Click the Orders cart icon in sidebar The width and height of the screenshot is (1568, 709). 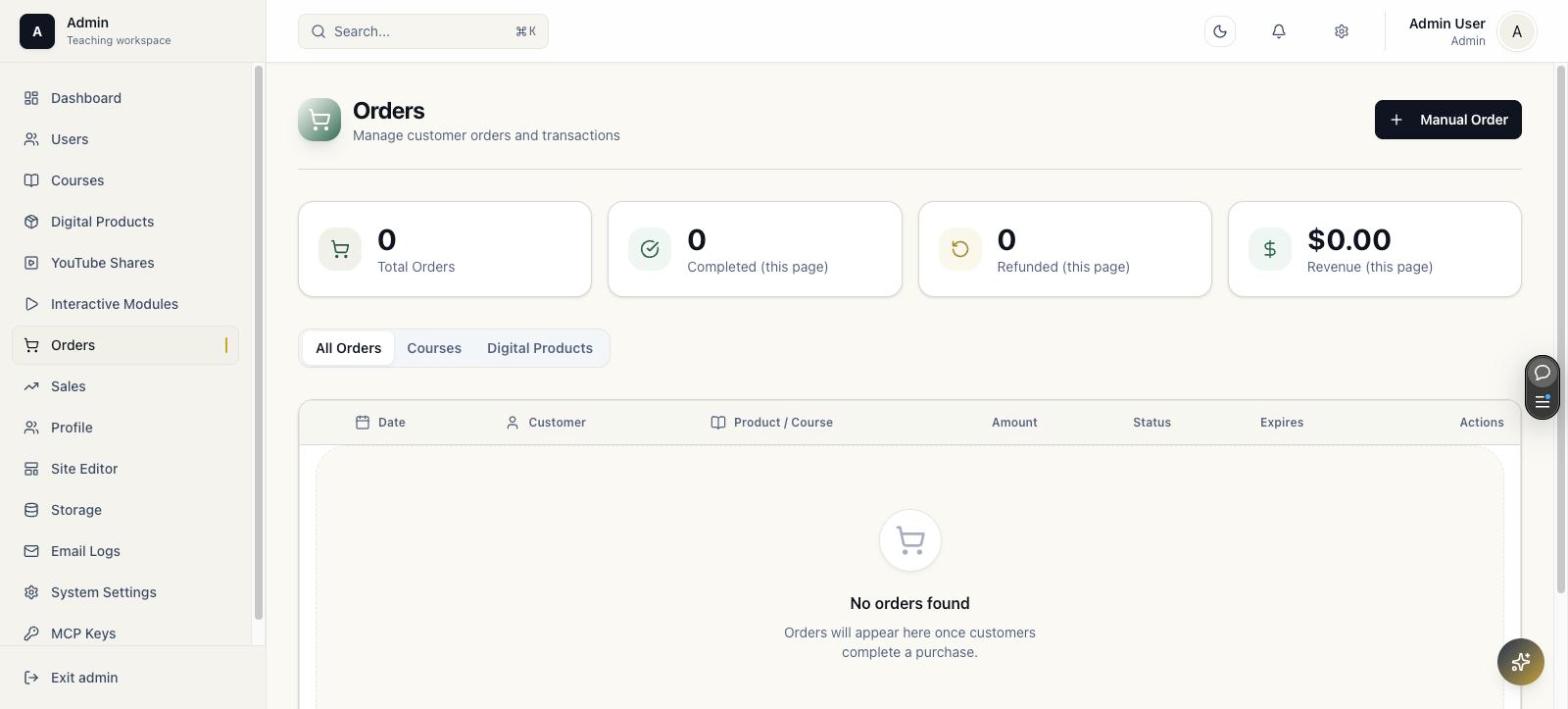pos(31,345)
